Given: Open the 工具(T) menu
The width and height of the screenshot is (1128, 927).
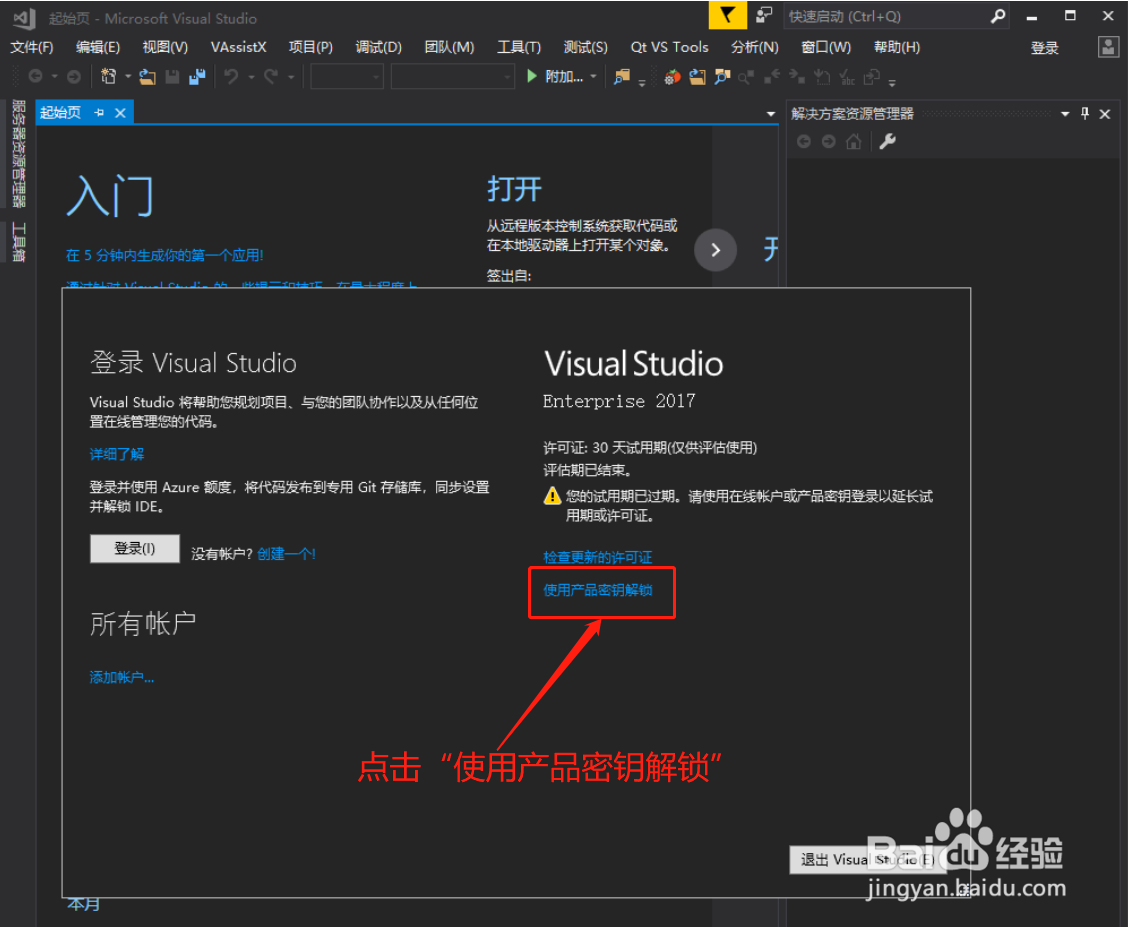Looking at the screenshot, I should (519, 47).
